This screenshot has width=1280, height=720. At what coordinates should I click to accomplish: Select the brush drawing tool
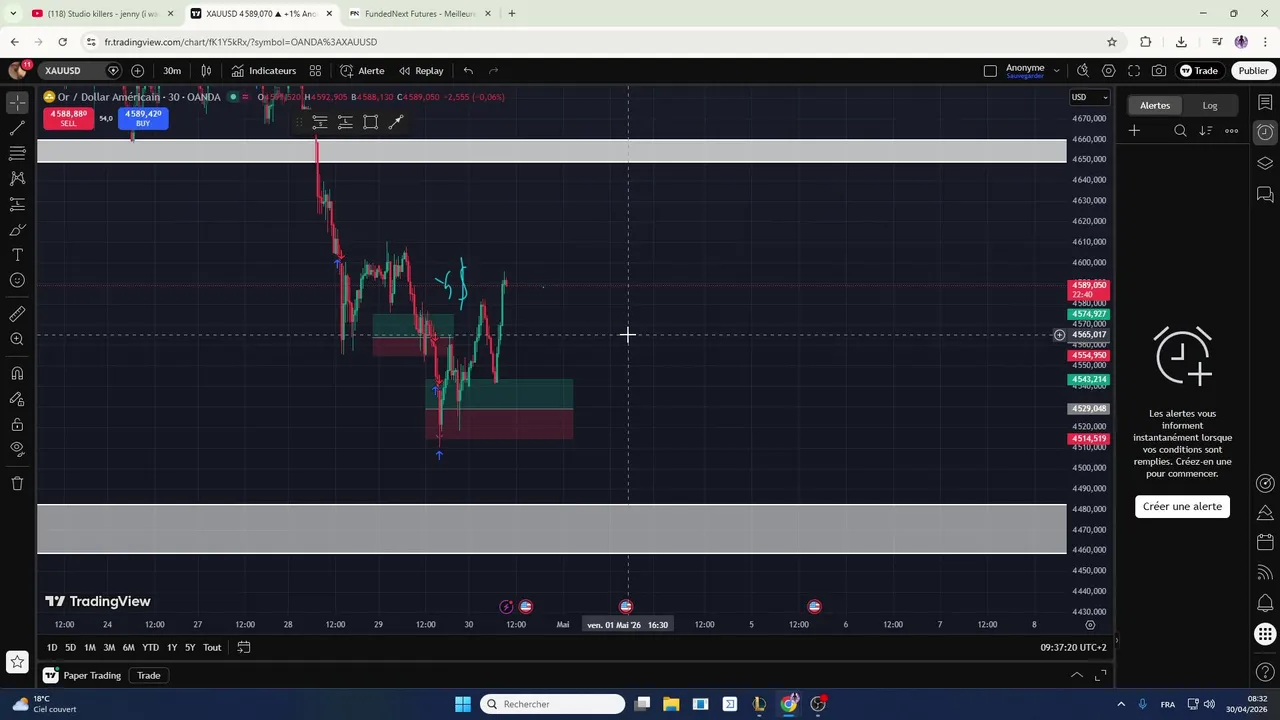(x=17, y=229)
